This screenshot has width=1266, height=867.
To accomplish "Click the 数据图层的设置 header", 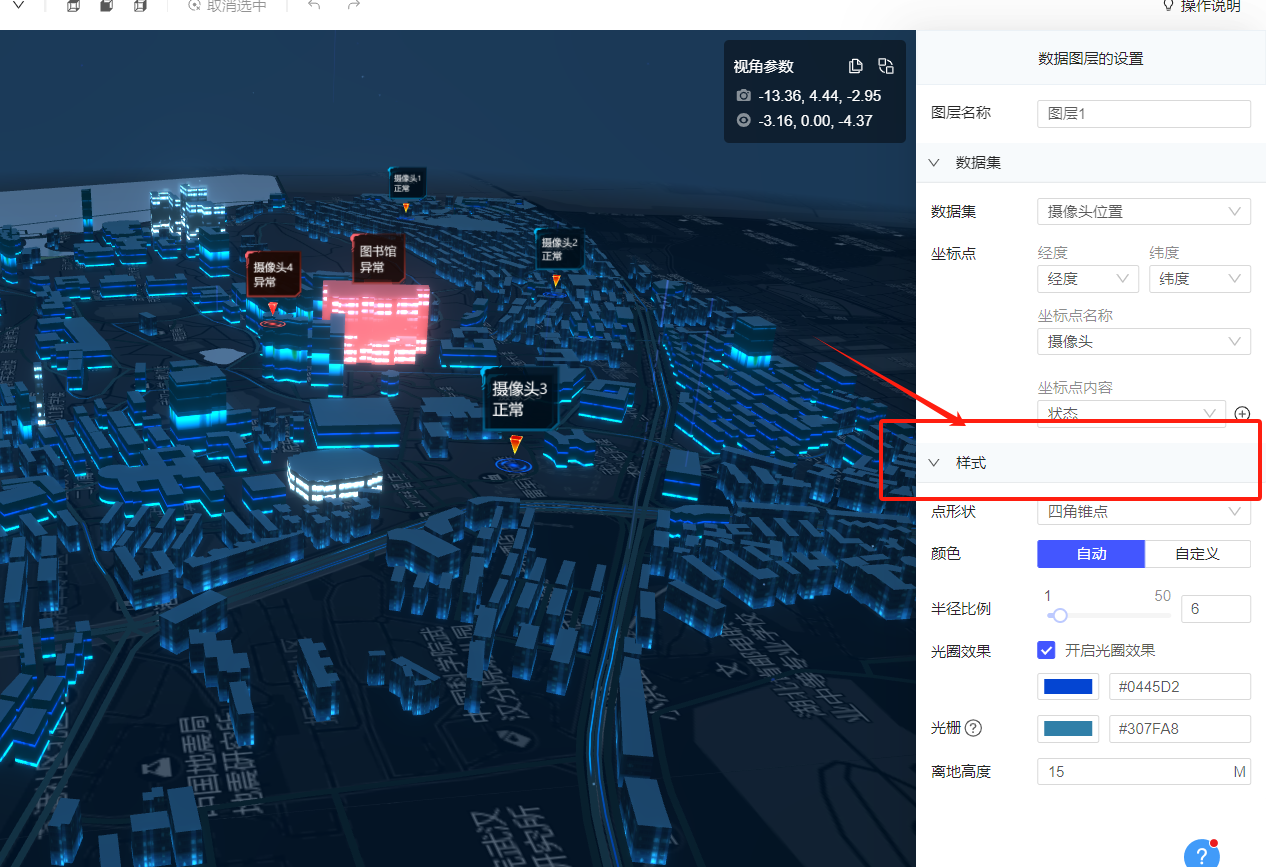I will click(1091, 59).
